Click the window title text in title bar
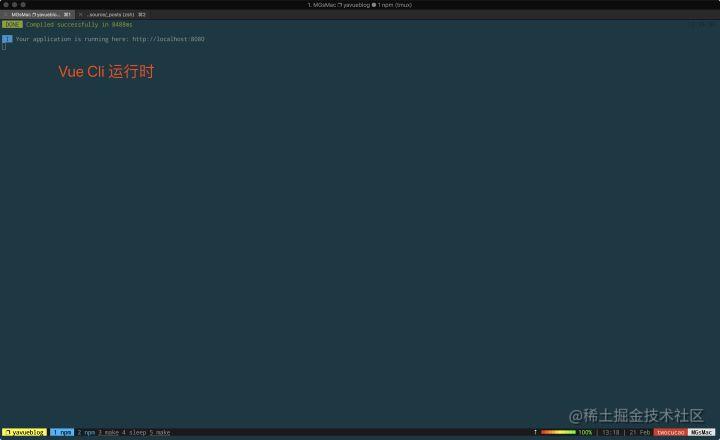Screen dimensions: 720x440 click(x=360, y=5)
